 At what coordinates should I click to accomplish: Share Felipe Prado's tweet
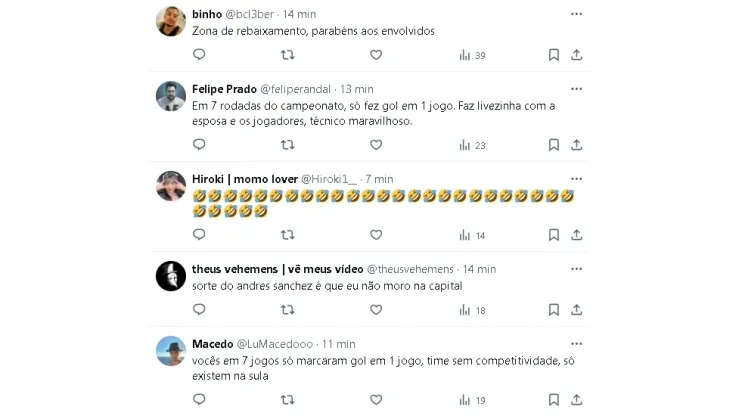[576, 145]
